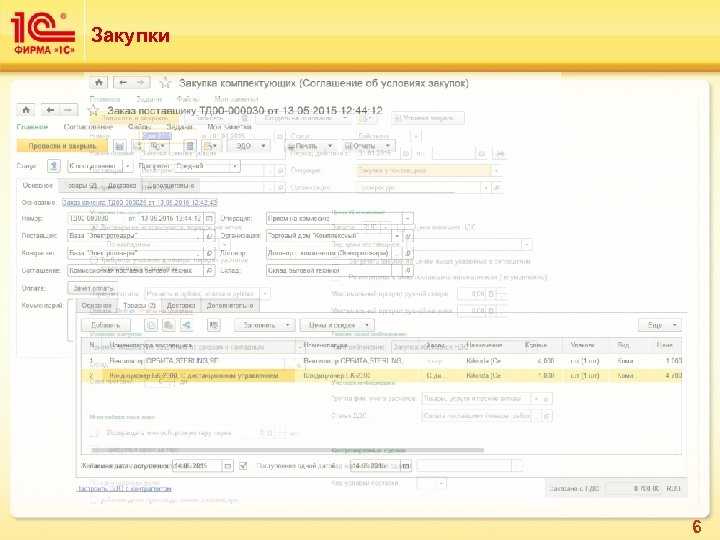Expand the Операция Прием на комиссию dropdown
The height and width of the screenshot is (540, 720).
coord(408,219)
